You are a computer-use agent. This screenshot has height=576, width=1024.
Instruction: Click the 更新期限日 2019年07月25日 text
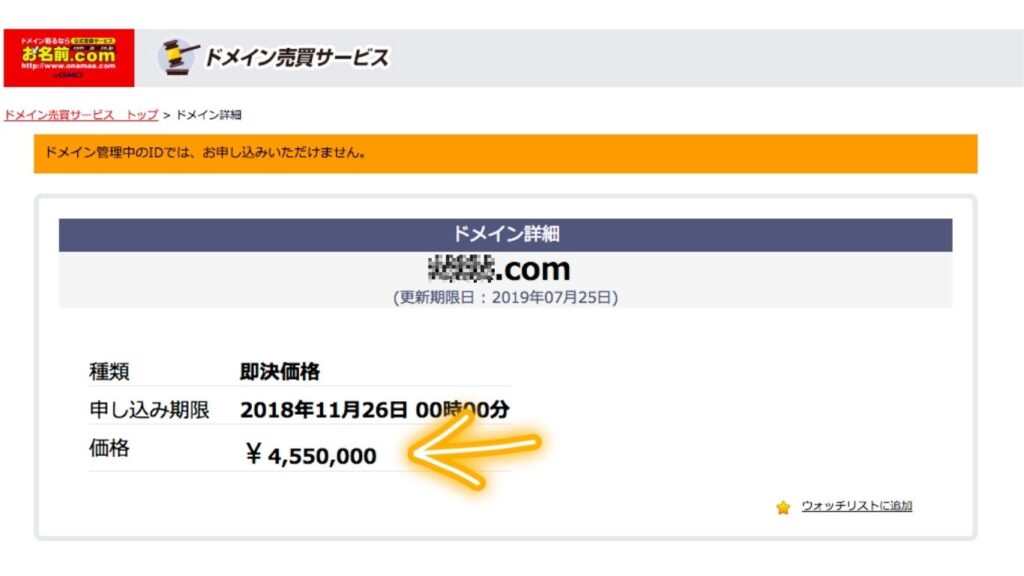click(505, 297)
